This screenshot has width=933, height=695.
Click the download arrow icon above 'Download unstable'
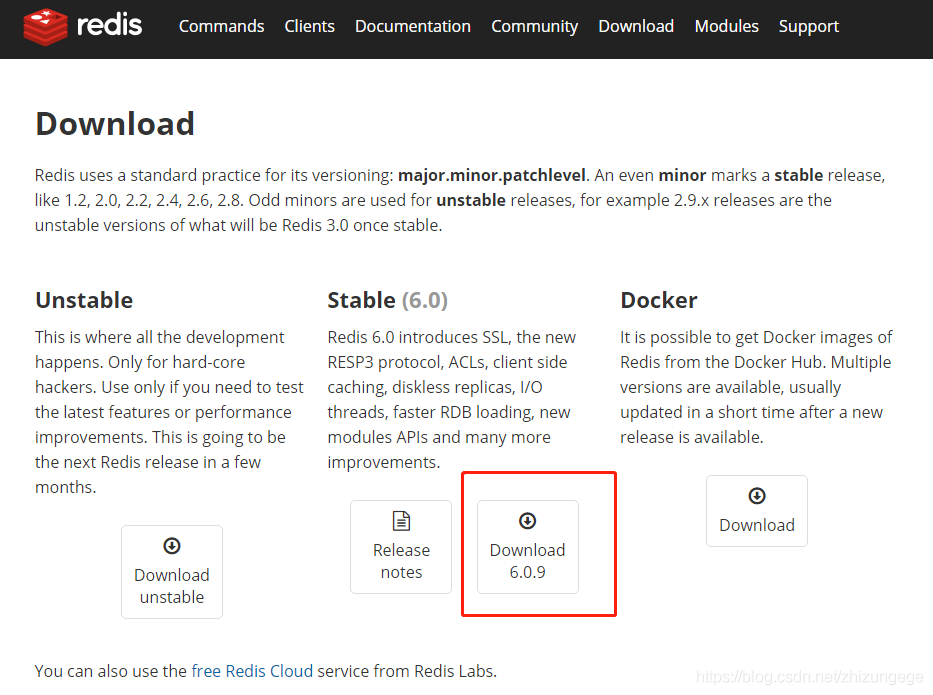tap(172, 546)
